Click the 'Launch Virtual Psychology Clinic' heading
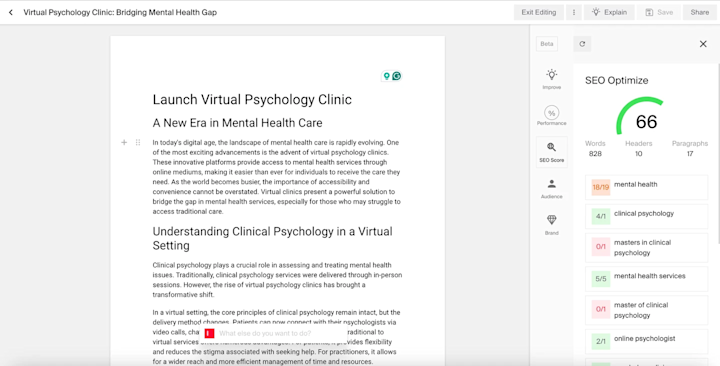 click(x=252, y=100)
